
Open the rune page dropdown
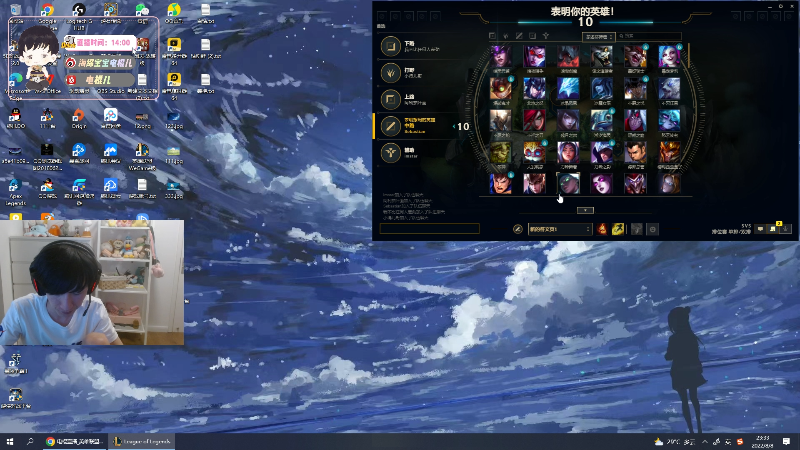pos(559,229)
